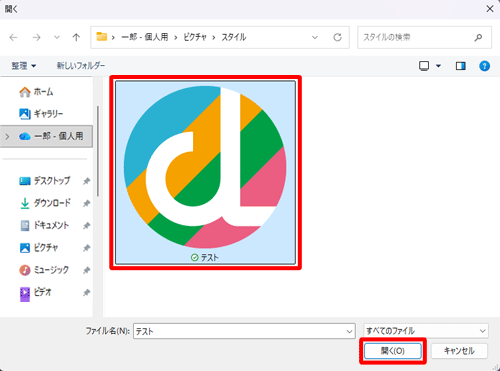500x371 pixels.
Task: Create a folder with 新しいフォルダー
Action: pyautogui.click(x=81, y=66)
